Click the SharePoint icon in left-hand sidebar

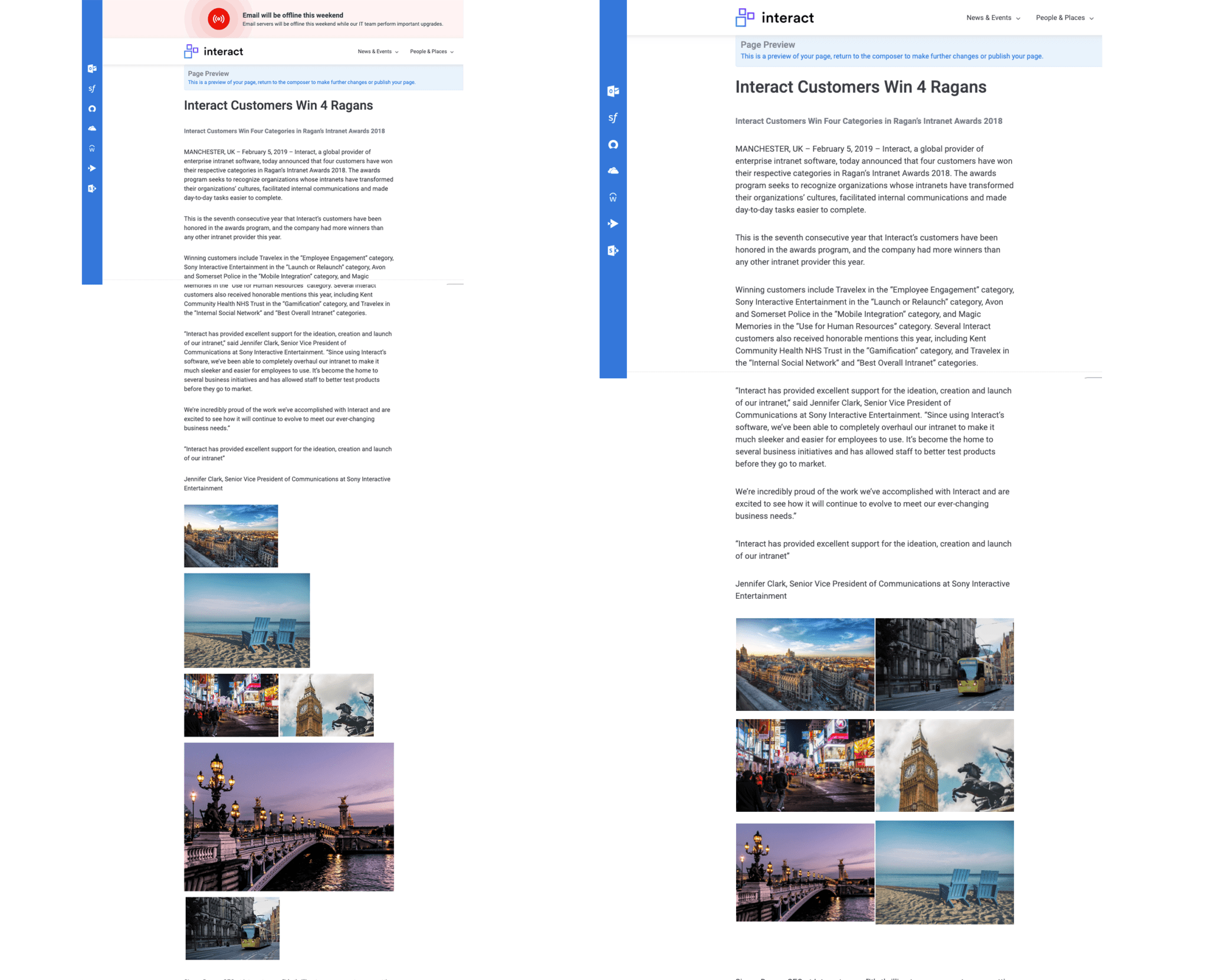click(92, 189)
